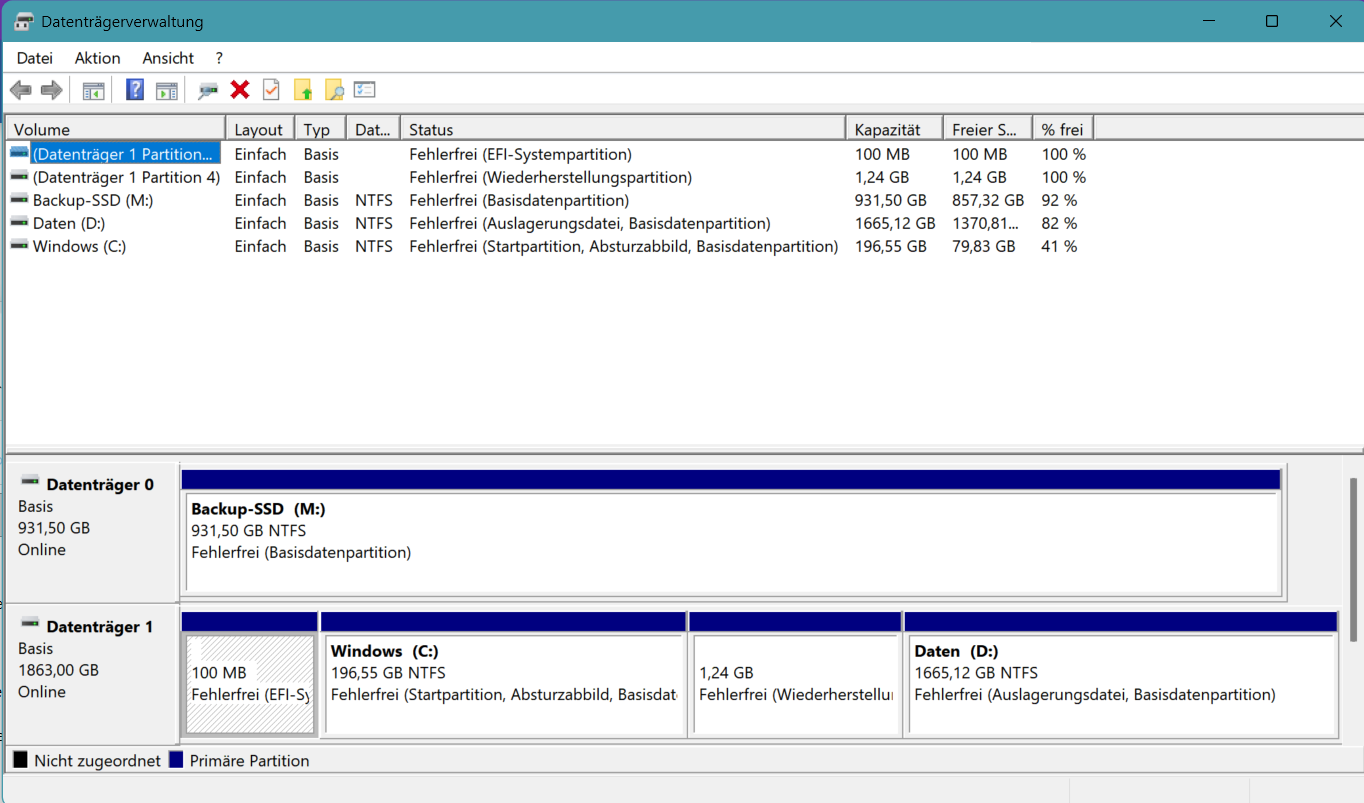Viewport: 1364px width, 803px height.
Task: Click the status Fehlerfrei (Wiederherstellungspartition) in the list
Action: (x=550, y=177)
